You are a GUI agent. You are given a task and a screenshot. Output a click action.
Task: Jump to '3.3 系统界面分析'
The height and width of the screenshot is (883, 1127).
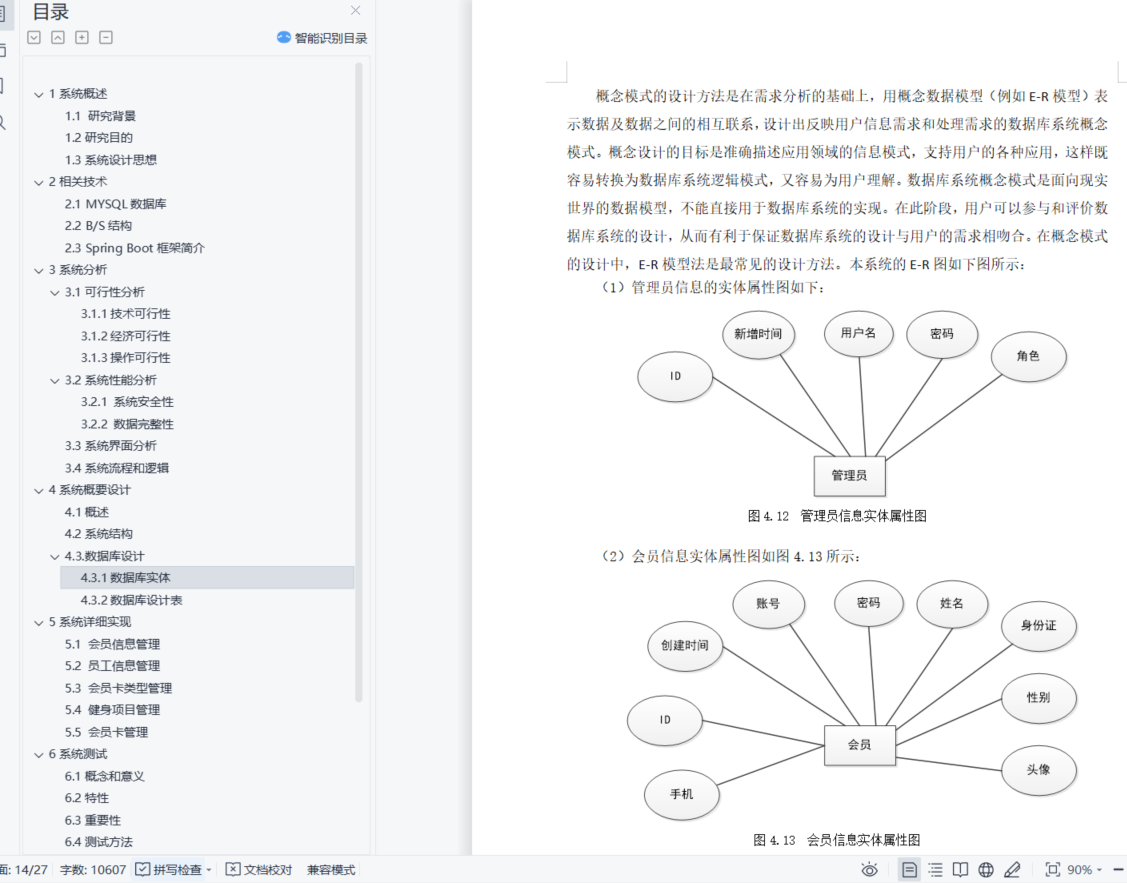(x=111, y=446)
